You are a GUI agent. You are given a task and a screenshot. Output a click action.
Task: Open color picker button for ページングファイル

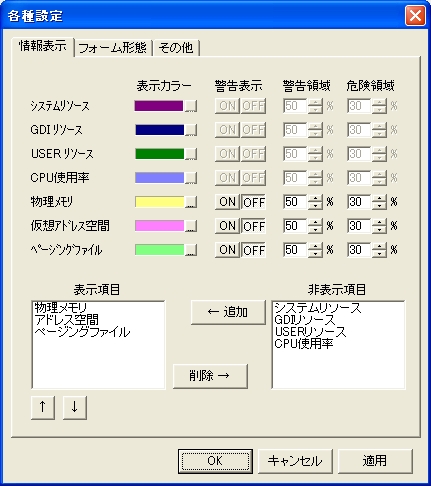point(191,250)
